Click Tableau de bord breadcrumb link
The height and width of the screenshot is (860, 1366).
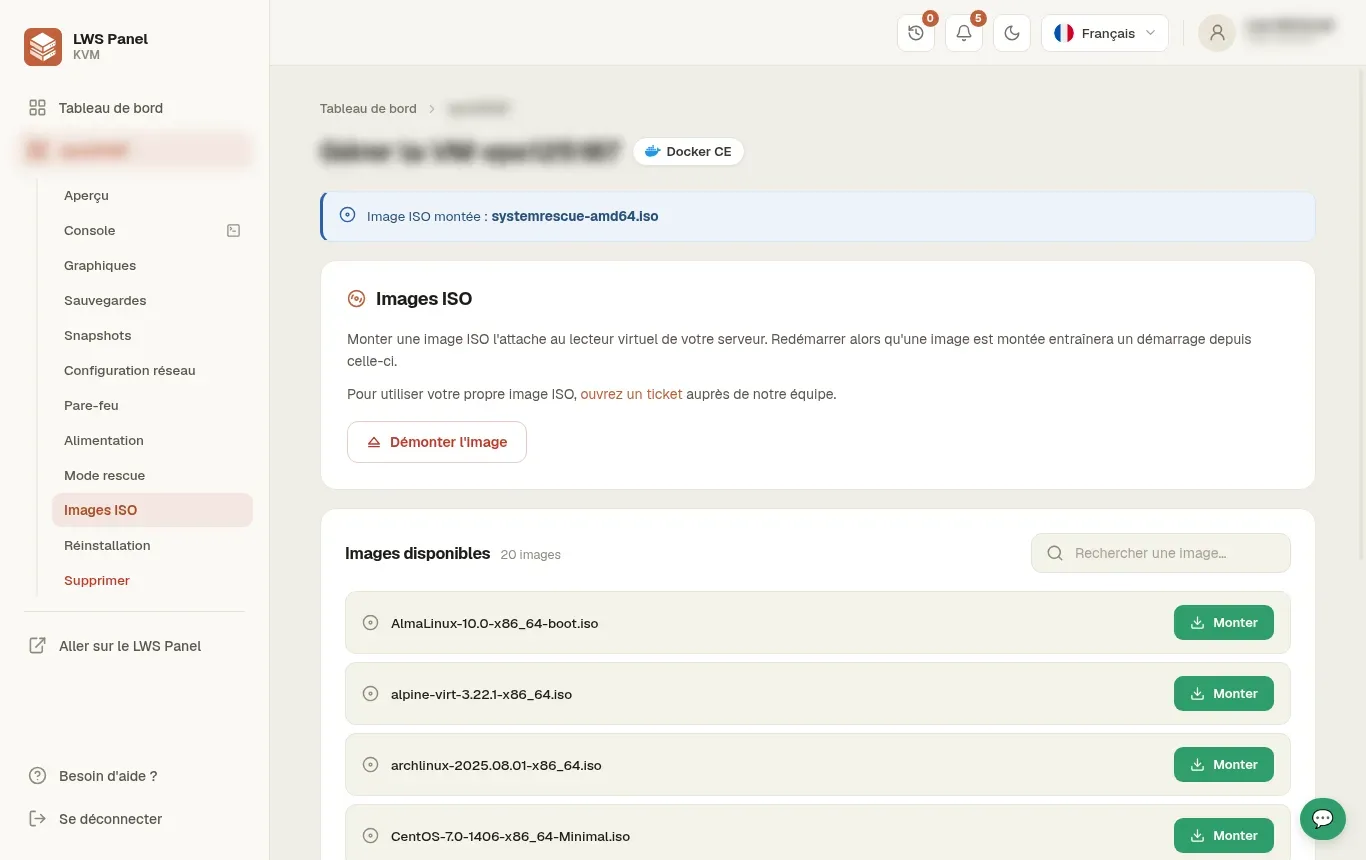click(368, 109)
